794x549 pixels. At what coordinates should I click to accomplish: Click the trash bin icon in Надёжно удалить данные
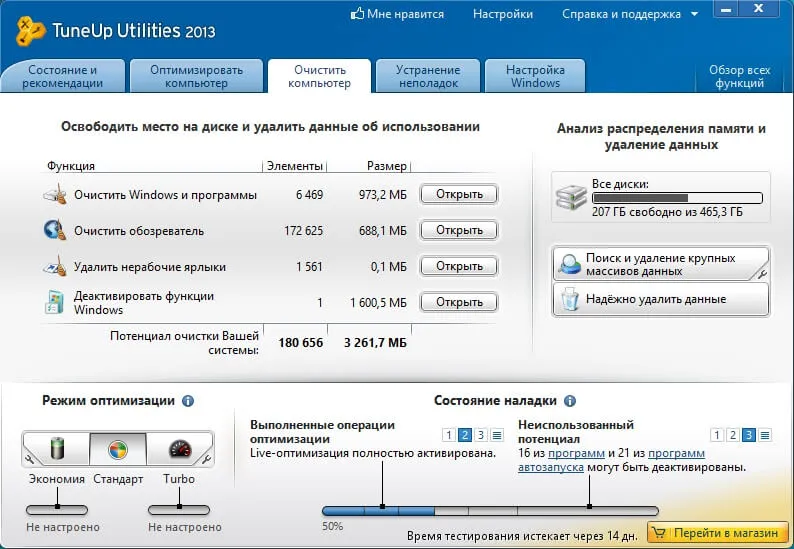tap(570, 299)
